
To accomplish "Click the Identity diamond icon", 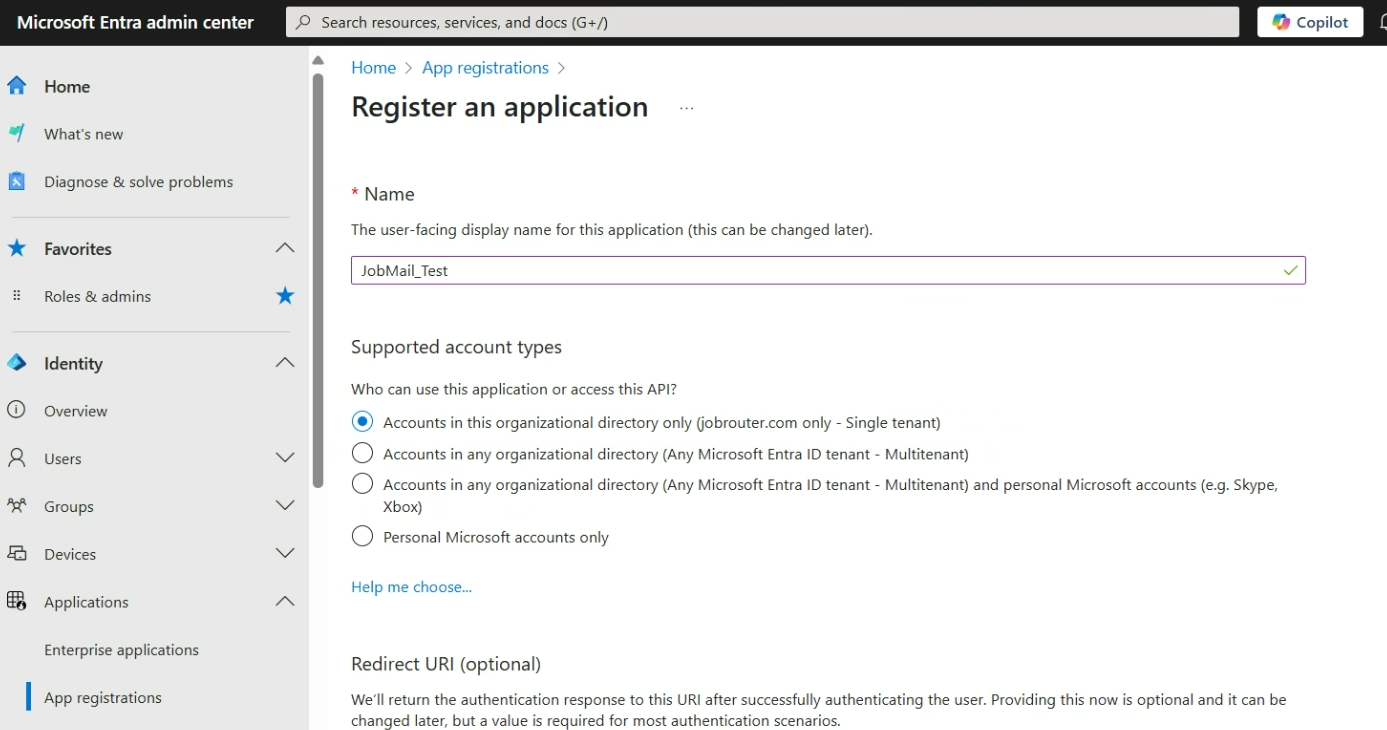I will 17,363.
